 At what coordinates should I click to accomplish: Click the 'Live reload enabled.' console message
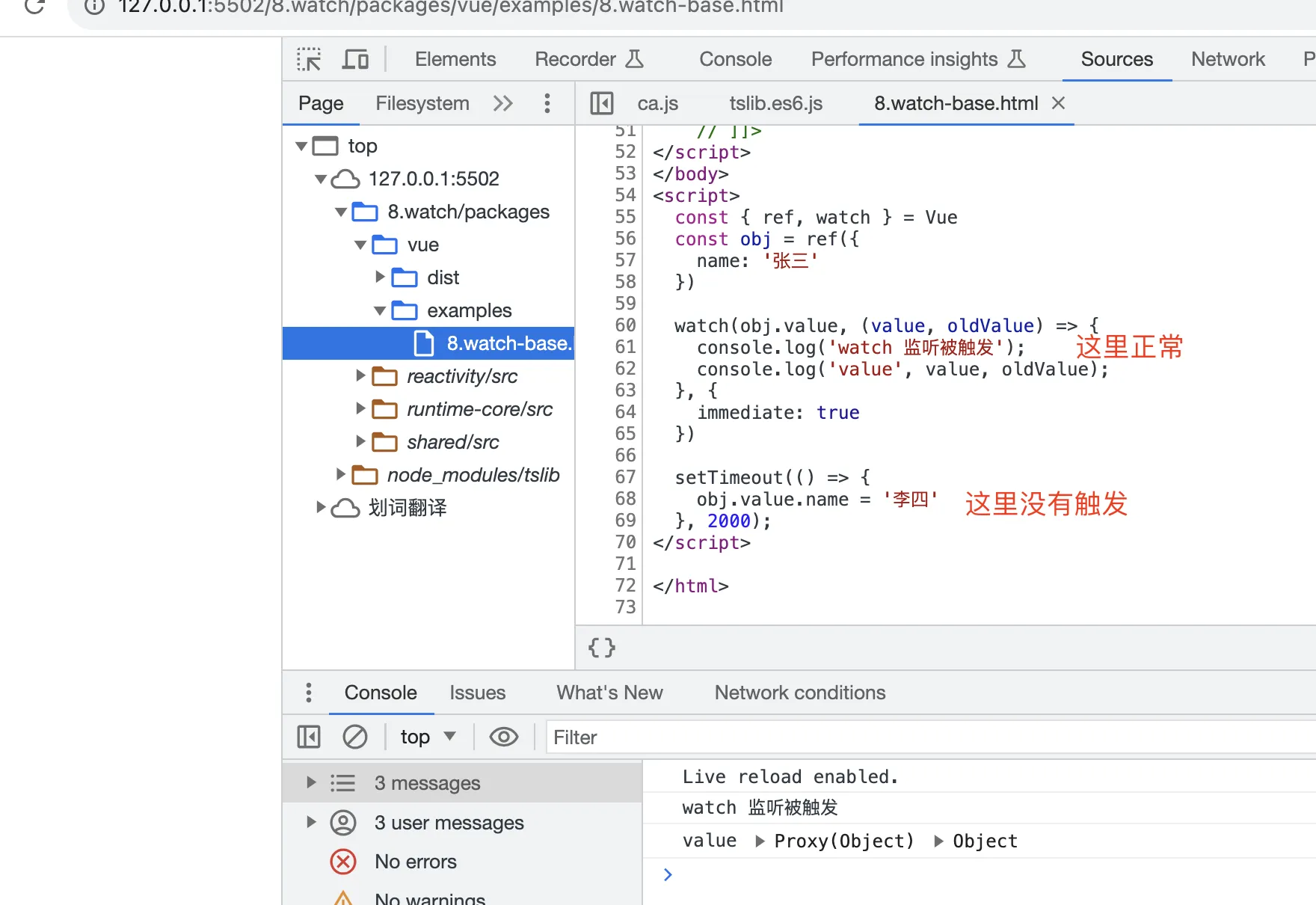[790, 777]
